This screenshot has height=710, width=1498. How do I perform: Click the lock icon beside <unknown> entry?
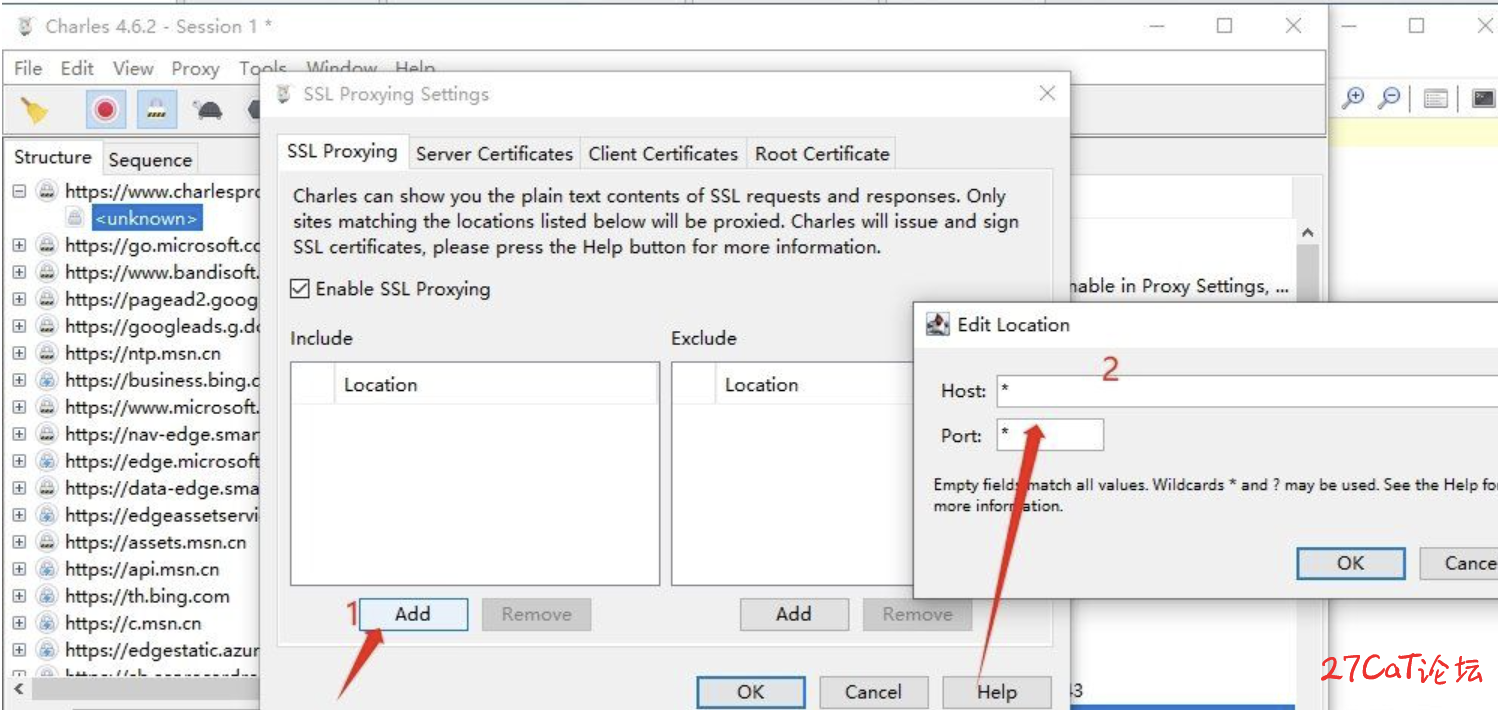(74, 218)
